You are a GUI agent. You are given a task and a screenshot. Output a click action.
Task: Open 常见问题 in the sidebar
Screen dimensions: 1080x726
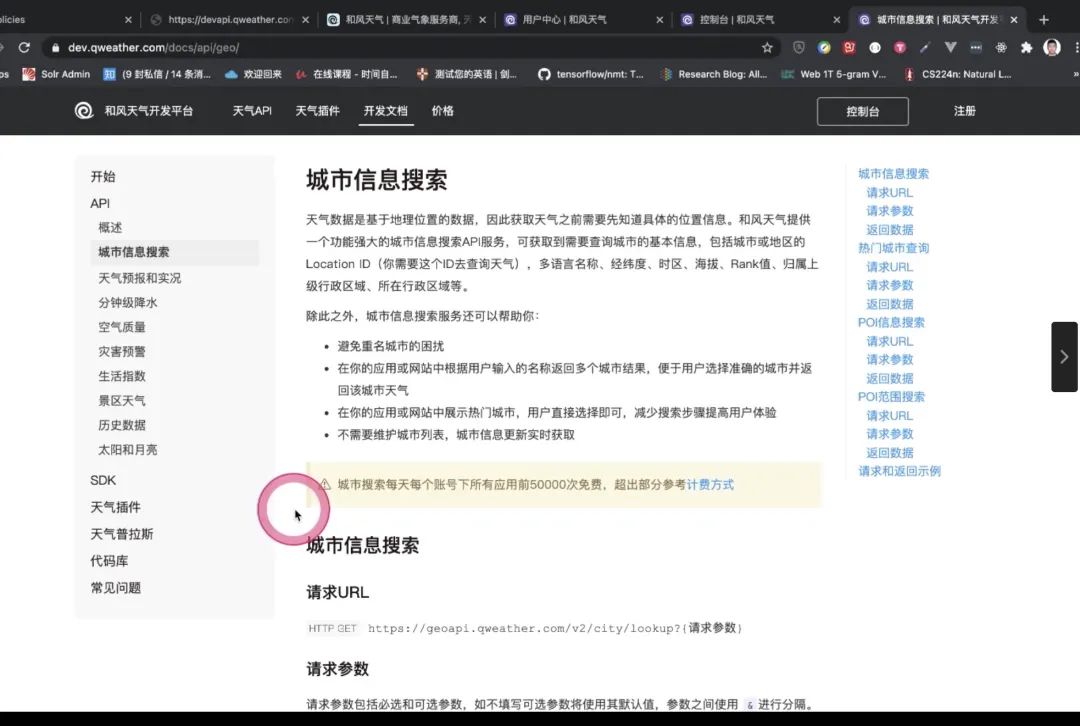coord(116,588)
